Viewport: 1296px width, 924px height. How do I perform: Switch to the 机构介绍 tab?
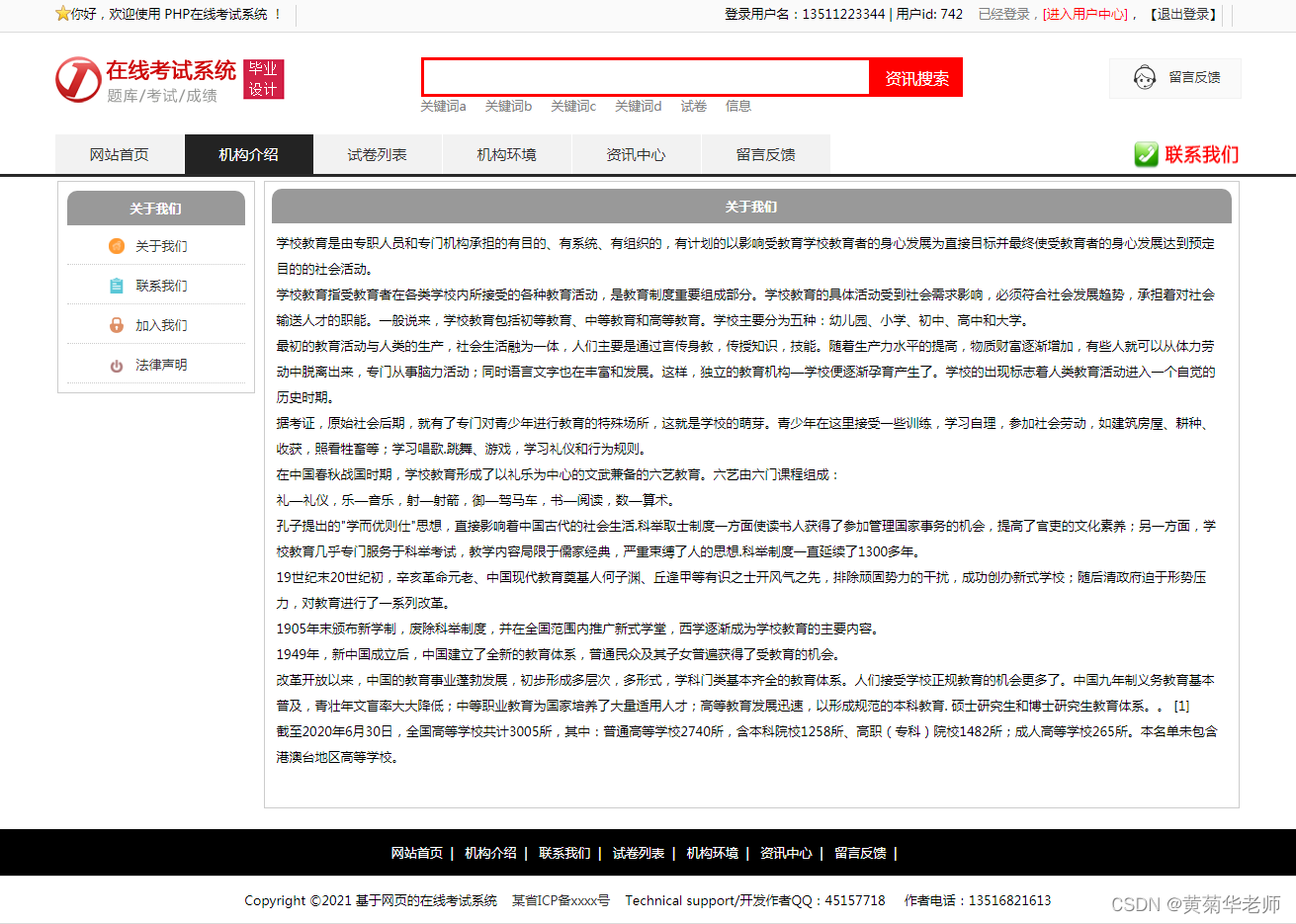pos(248,154)
